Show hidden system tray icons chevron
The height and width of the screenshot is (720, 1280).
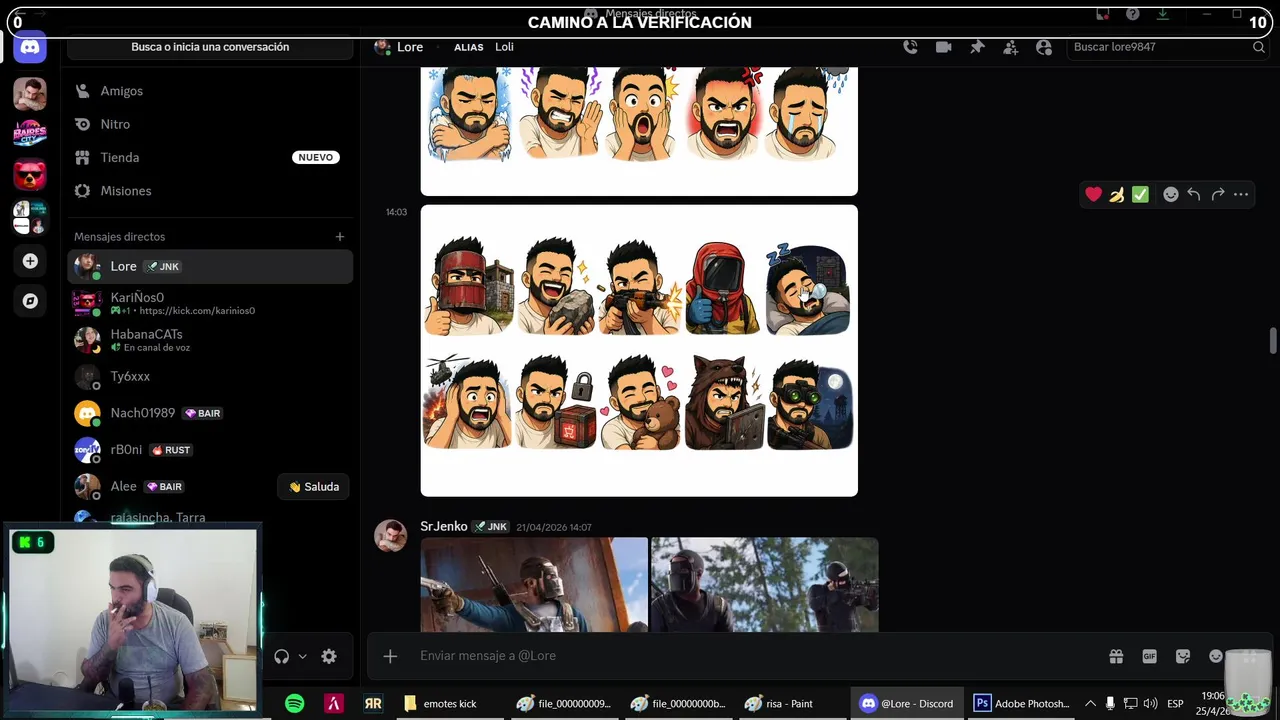pyautogui.click(x=1090, y=703)
